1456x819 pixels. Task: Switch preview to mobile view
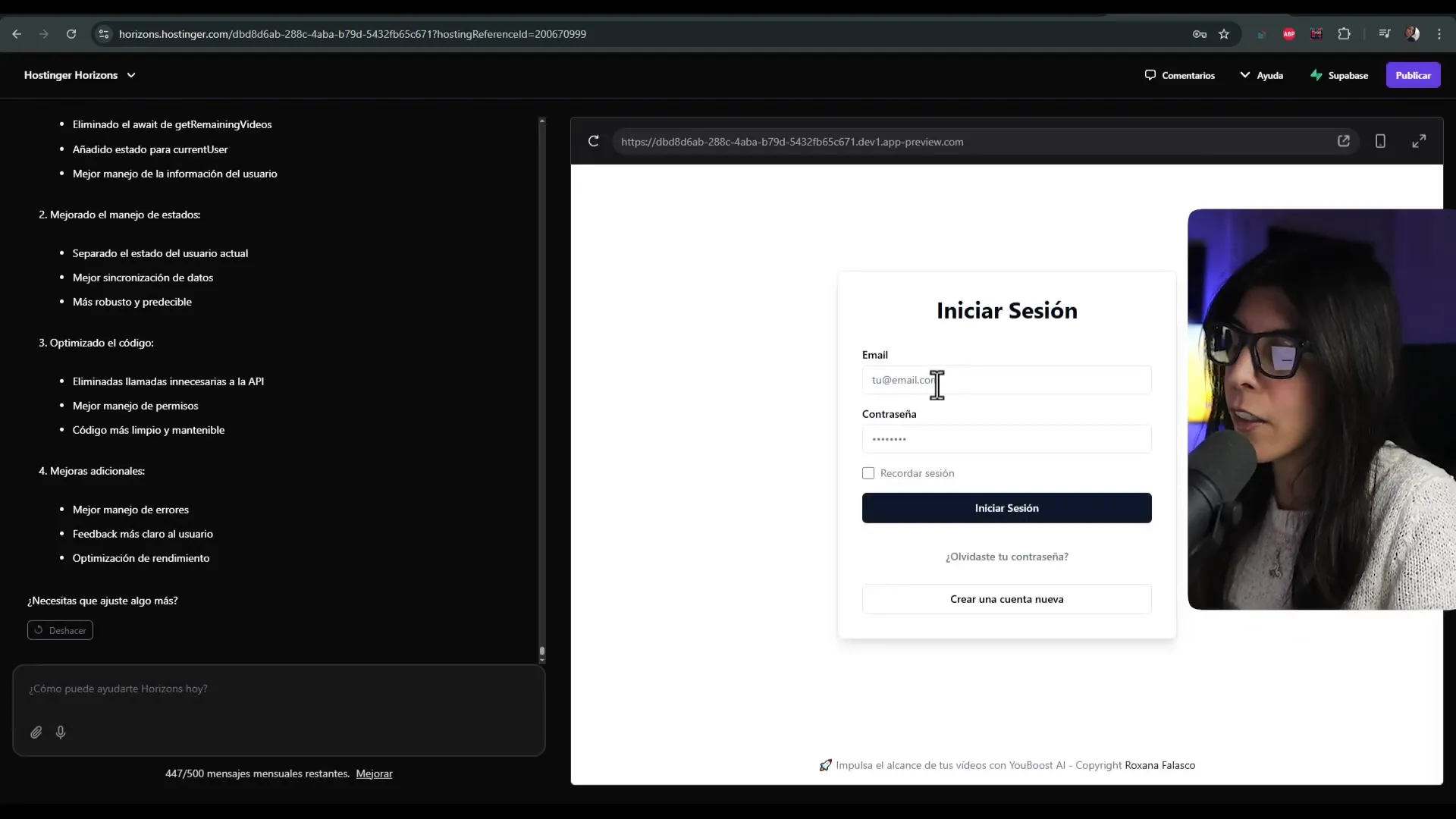pyautogui.click(x=1380, y=141)
